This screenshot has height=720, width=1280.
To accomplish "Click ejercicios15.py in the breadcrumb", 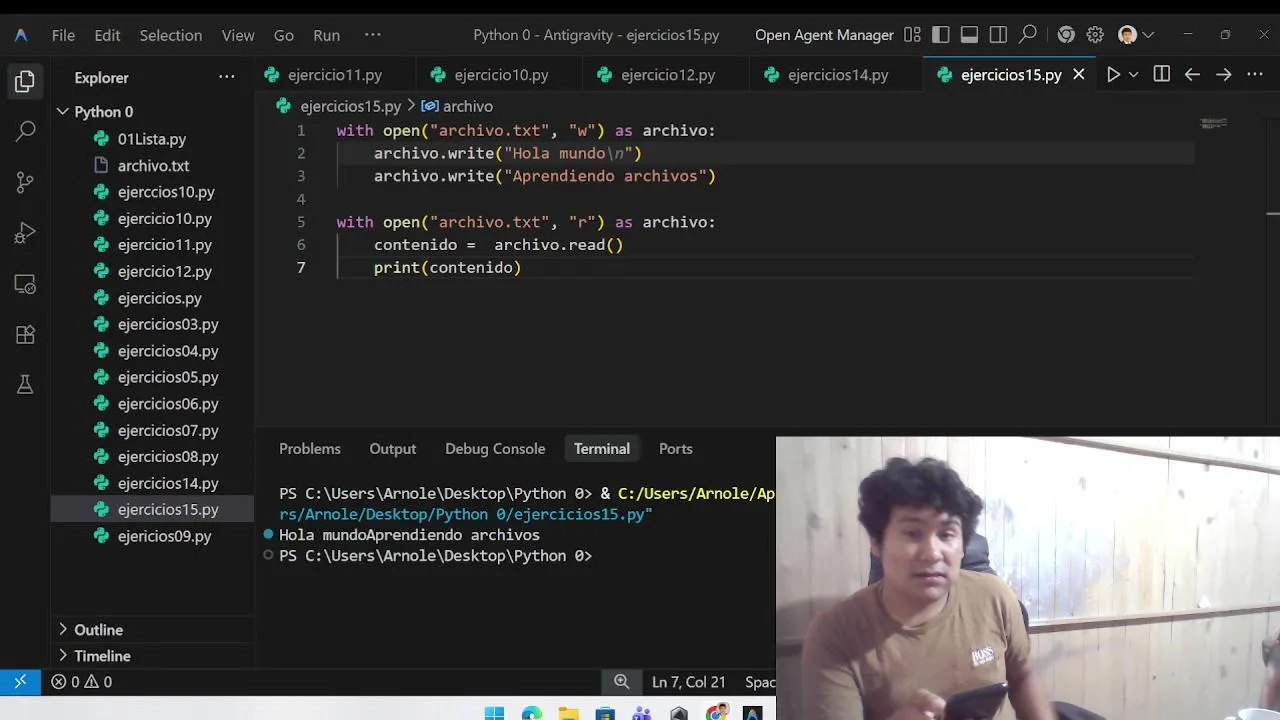I will [350, 106].
